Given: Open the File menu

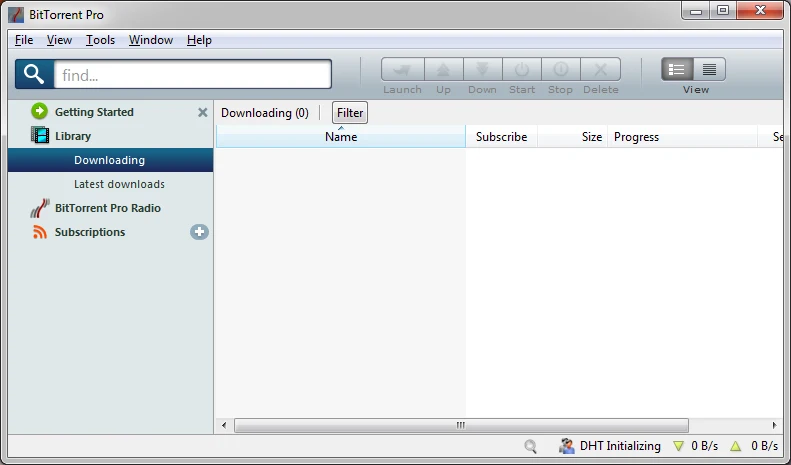Looking at the screenshot, I should coord(24,40).
